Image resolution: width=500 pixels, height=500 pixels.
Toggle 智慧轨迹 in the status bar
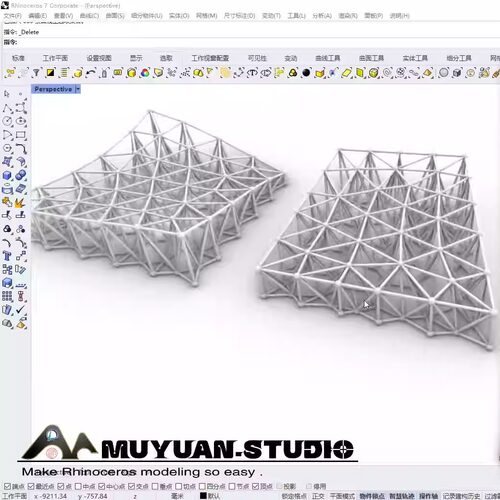coord(402,496)
